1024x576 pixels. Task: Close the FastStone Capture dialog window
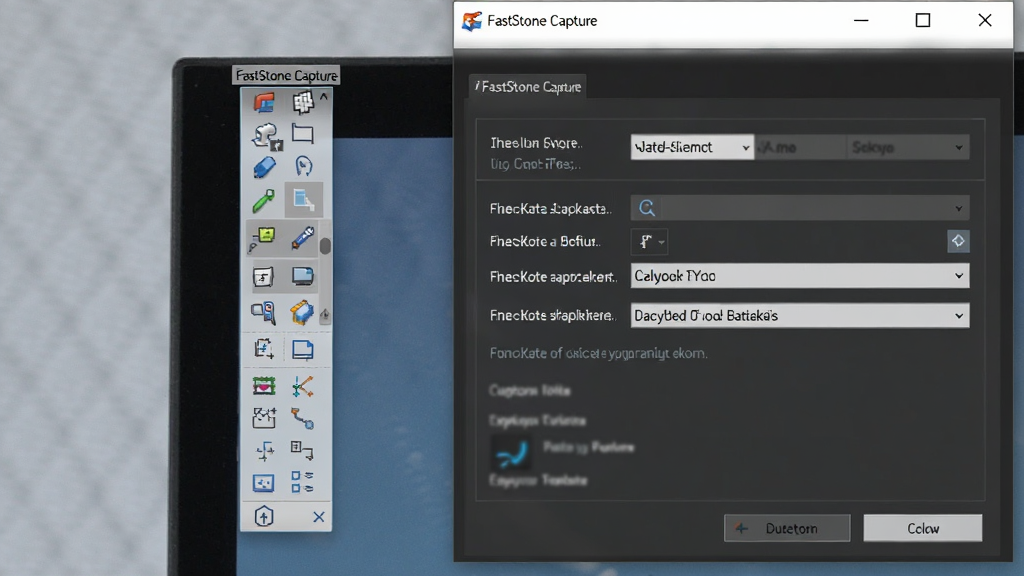pyautogui.click(x=985, y=20)
